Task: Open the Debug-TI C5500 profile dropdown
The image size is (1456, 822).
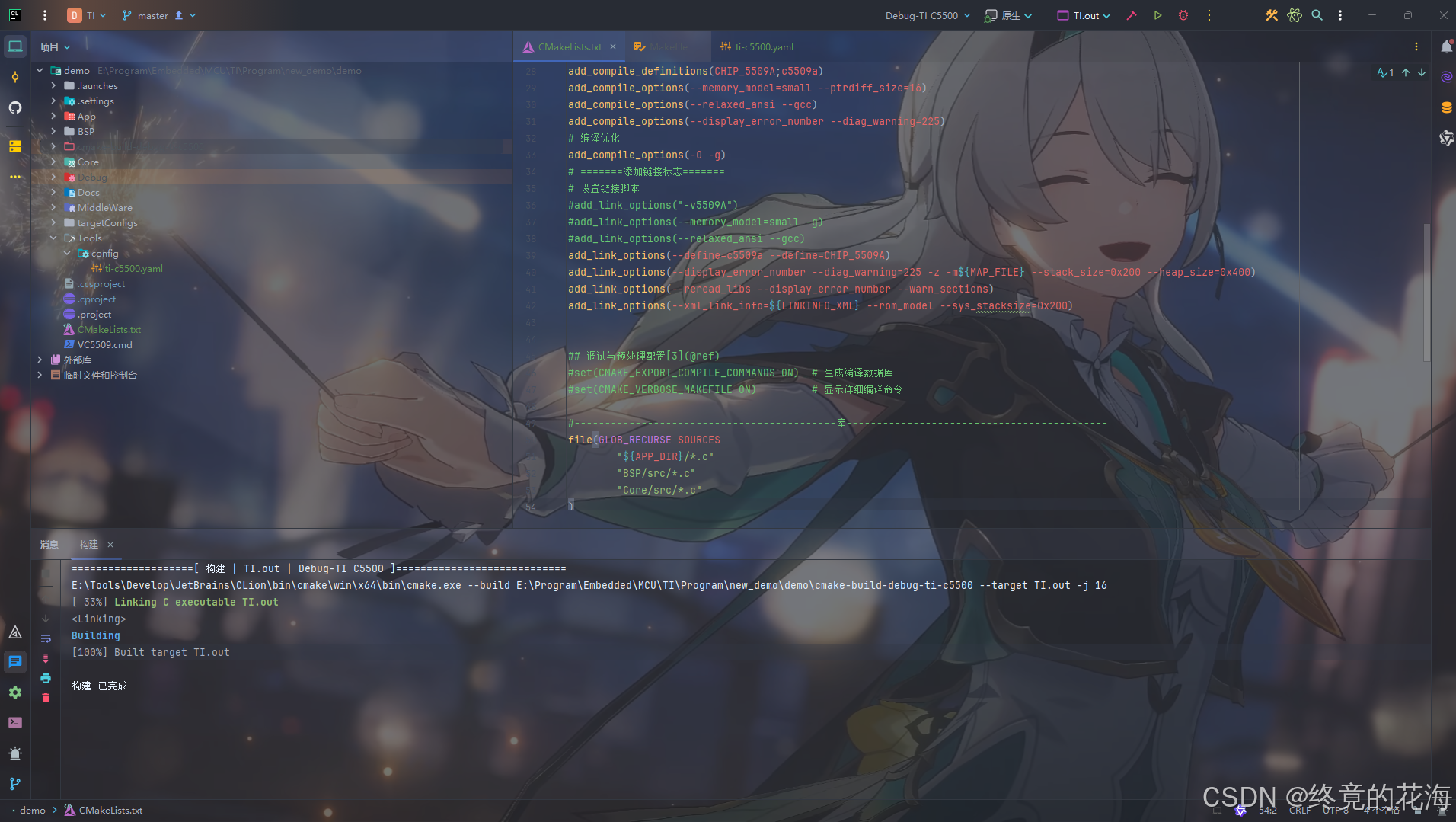Action: pos(928,15)
